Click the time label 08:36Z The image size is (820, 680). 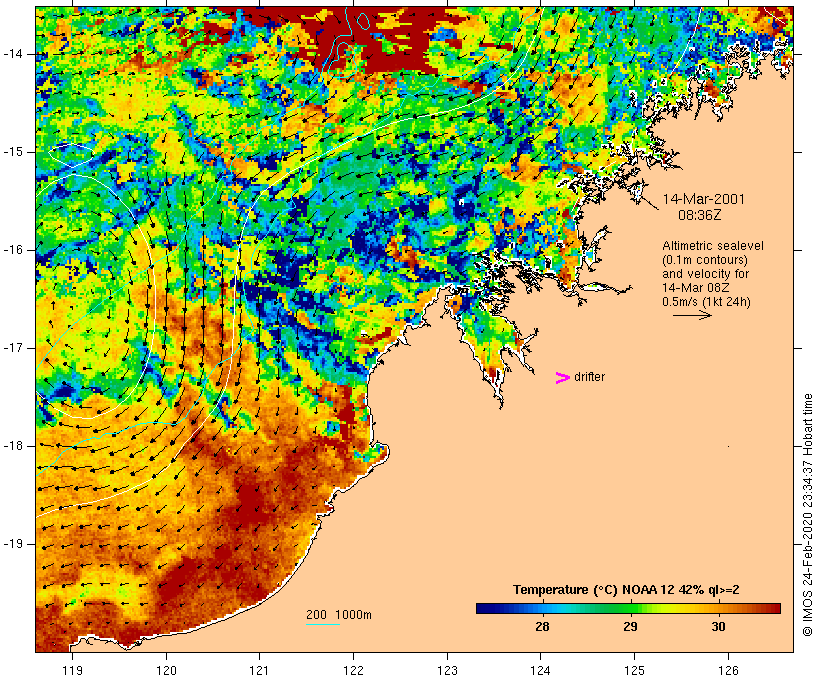click(700, 215)
